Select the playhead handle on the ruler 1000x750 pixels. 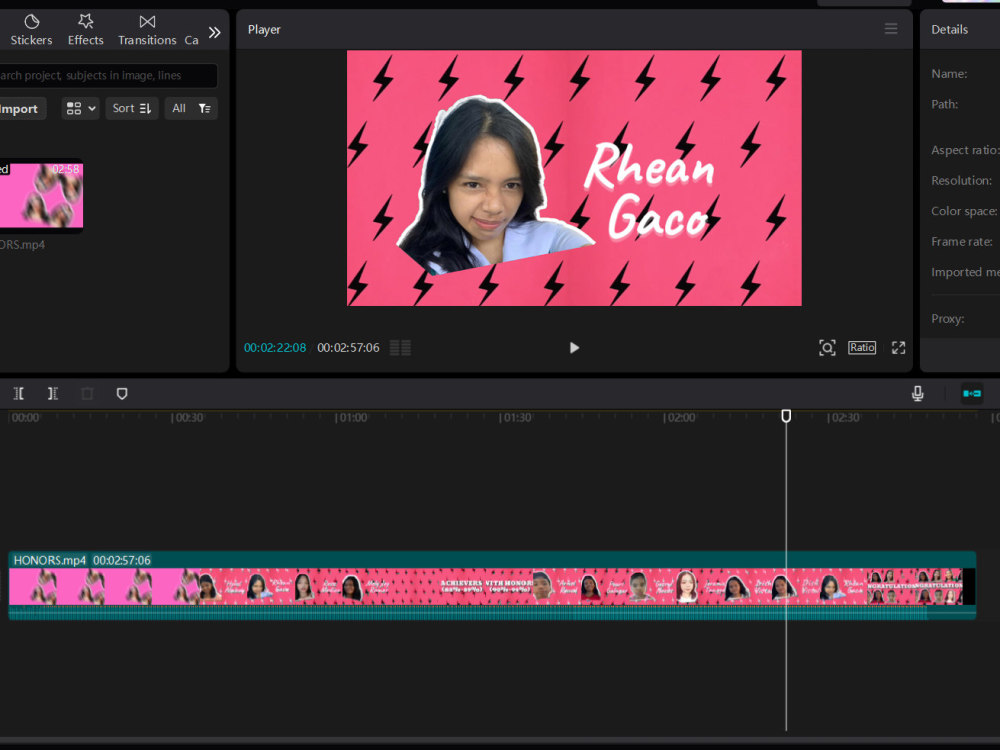click(786, 416)
